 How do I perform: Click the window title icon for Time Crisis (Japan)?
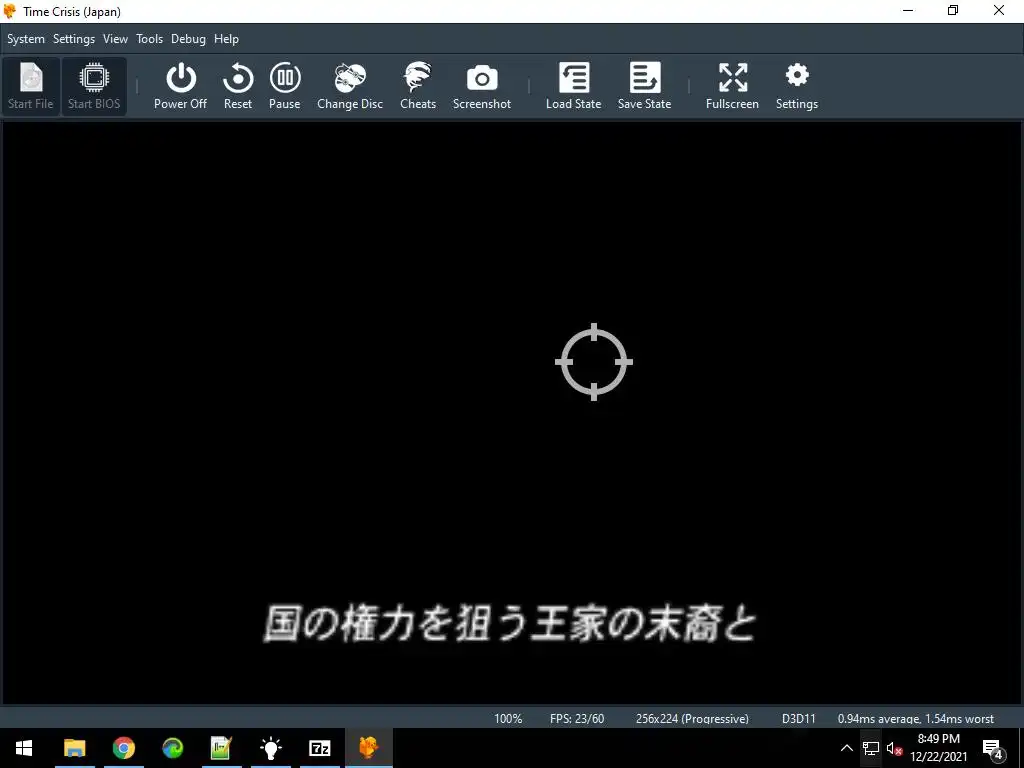(x=9, y=11)
